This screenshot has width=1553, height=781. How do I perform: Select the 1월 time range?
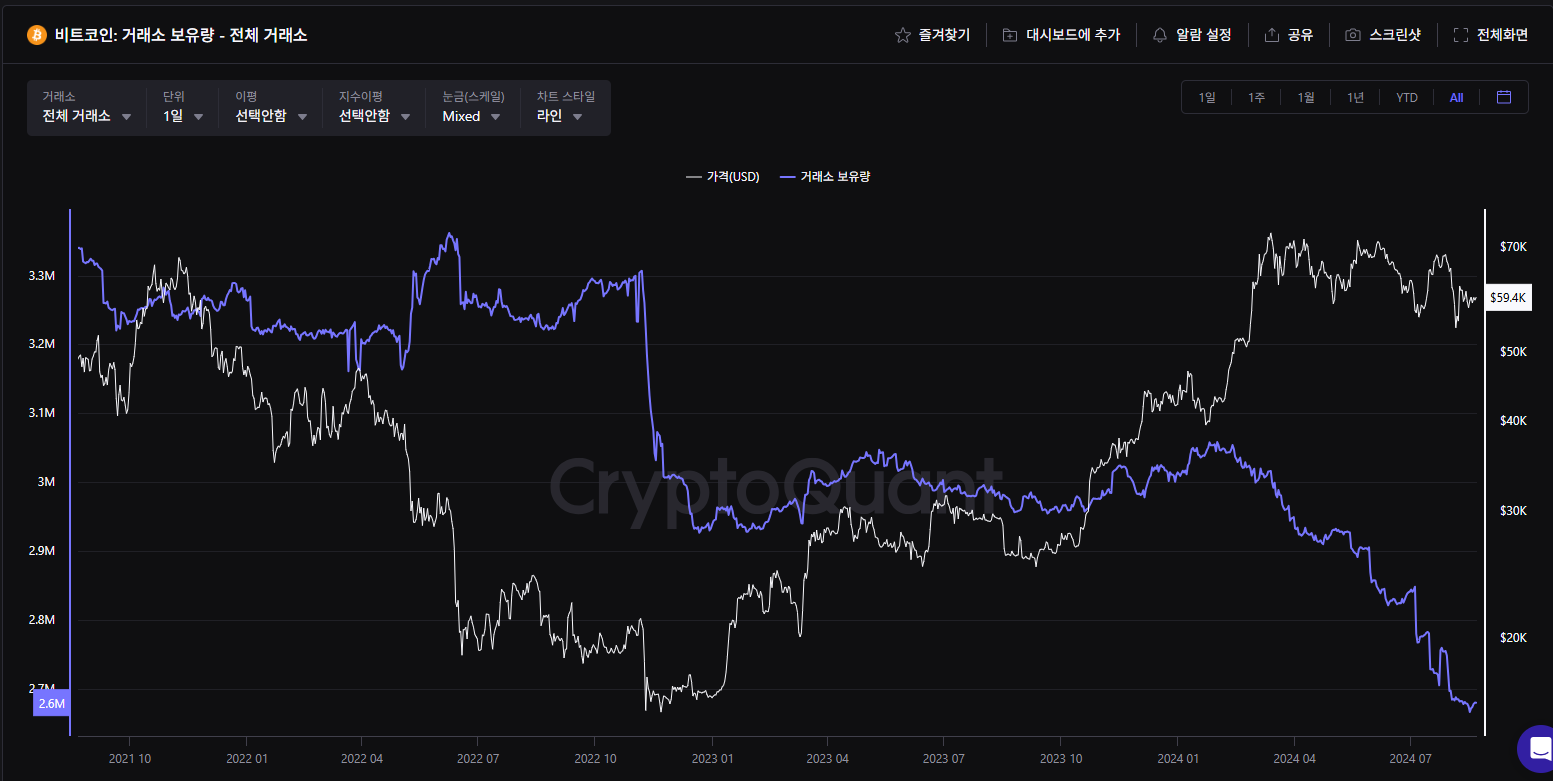coord(1306,97)
